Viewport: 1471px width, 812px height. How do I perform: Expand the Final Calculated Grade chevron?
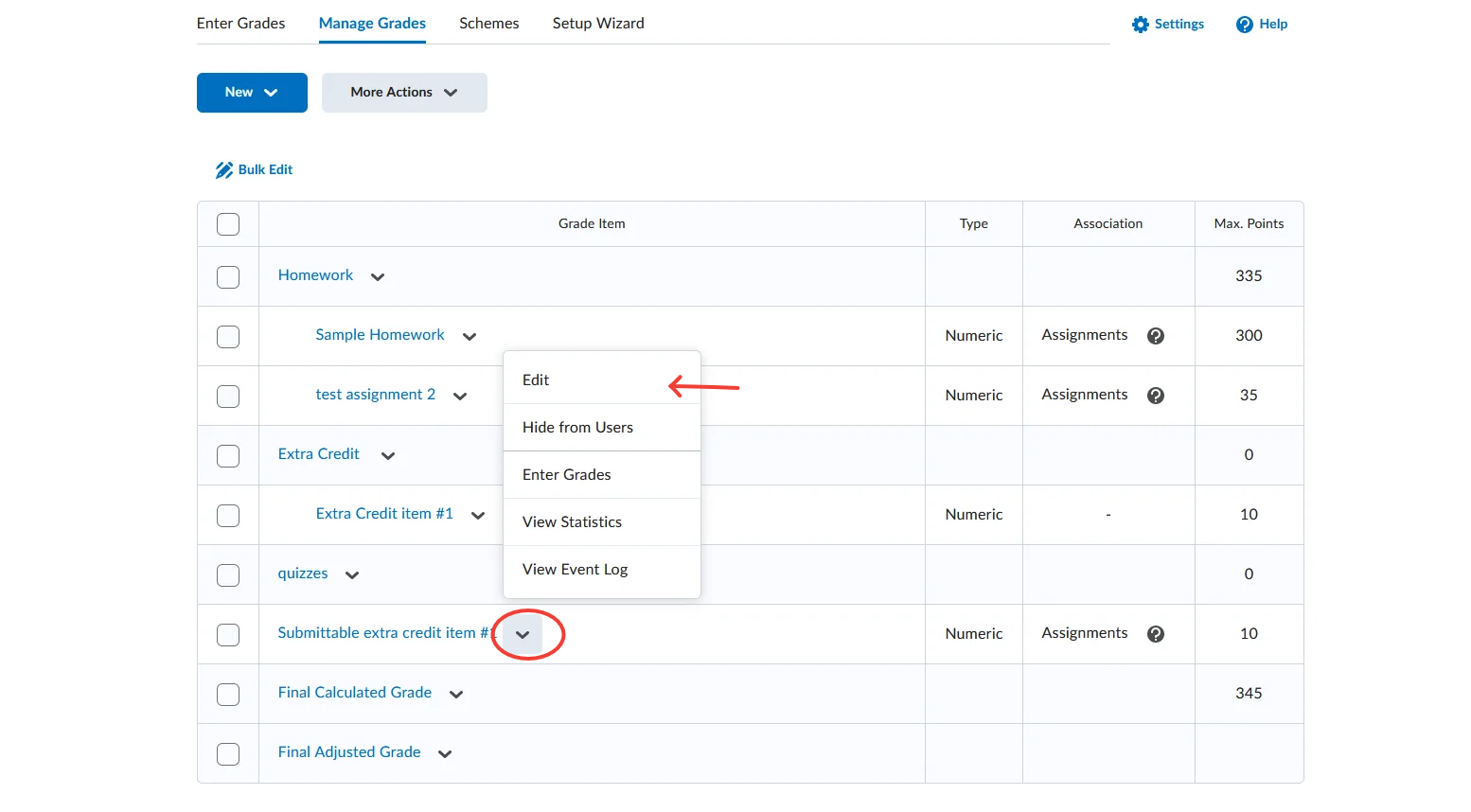(455, 694)
